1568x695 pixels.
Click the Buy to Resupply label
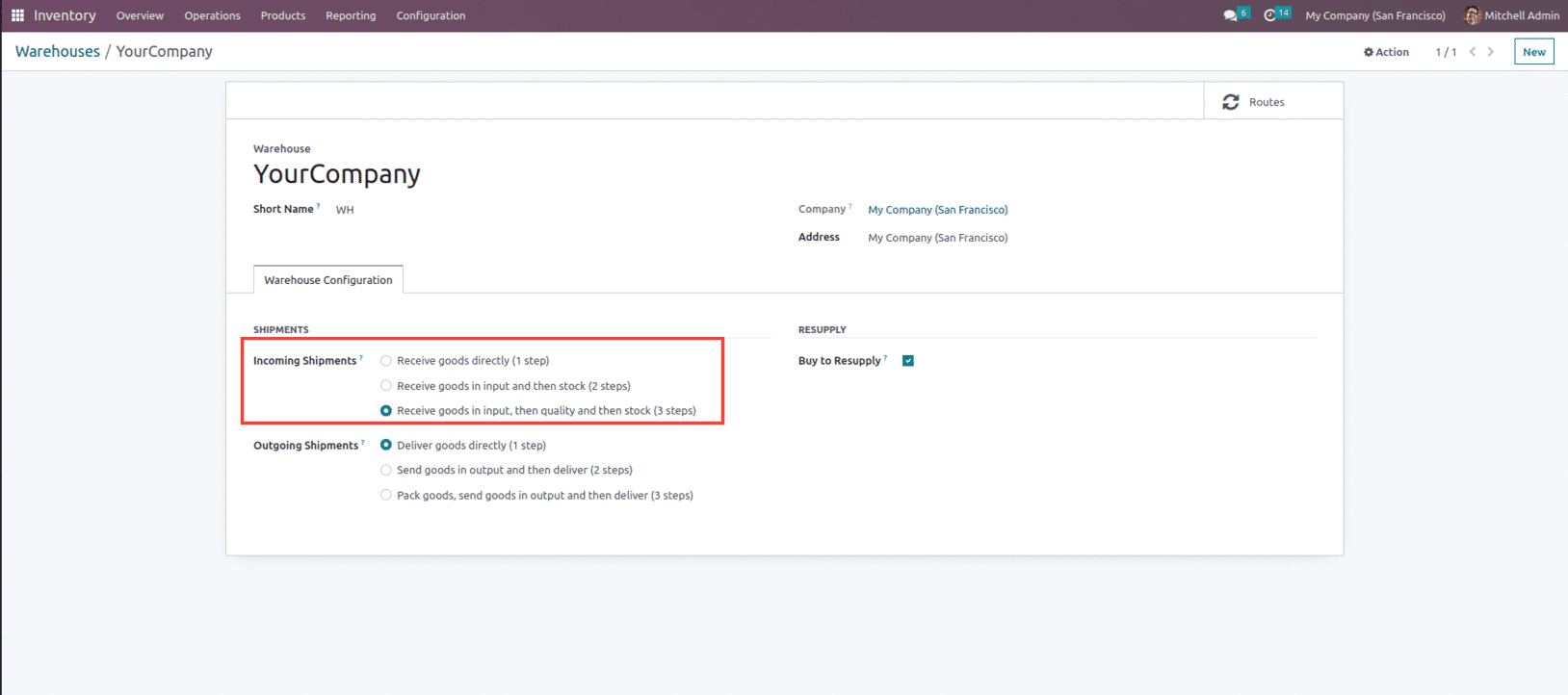point(840,361)
